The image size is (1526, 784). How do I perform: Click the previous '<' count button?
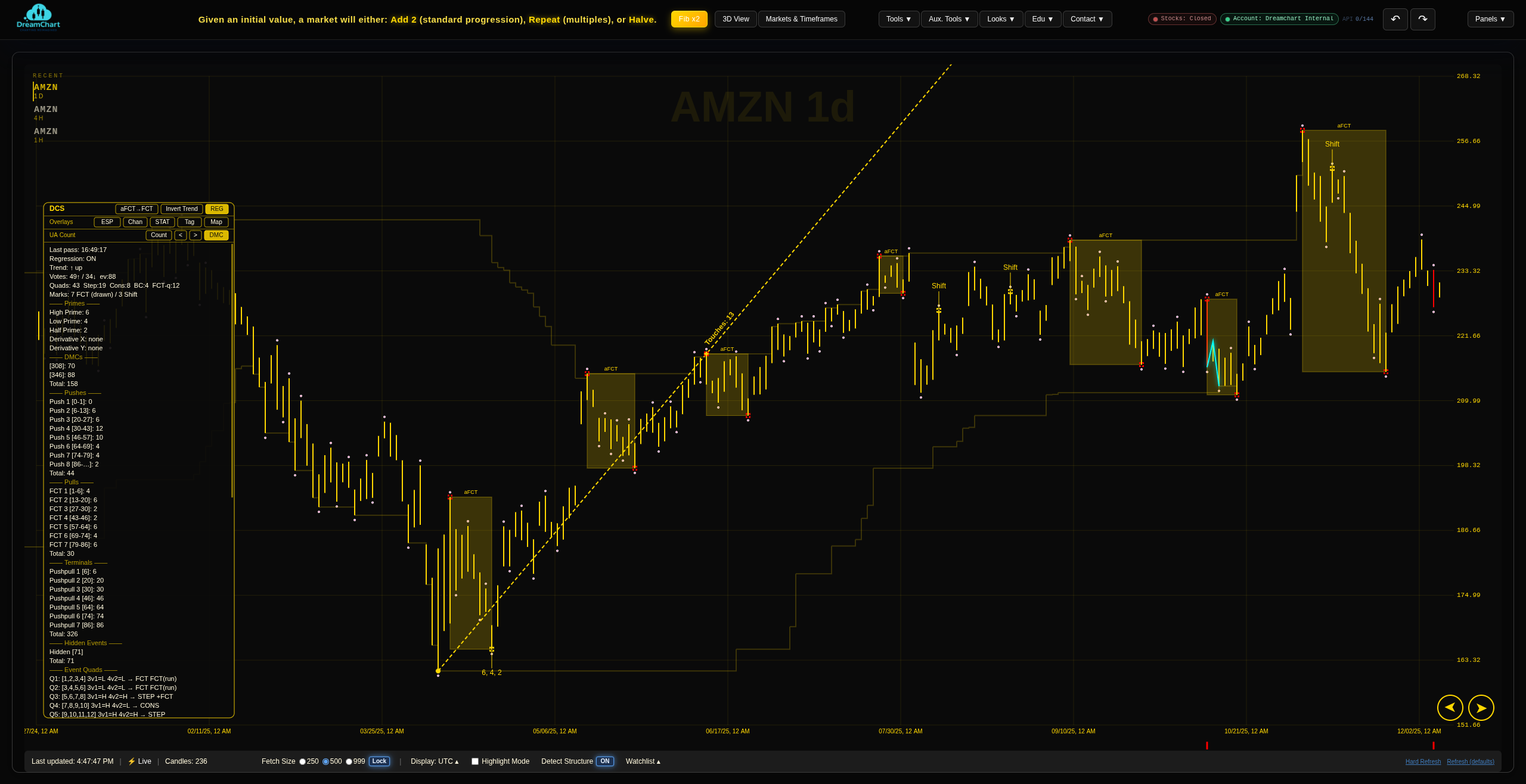pos(180,235)
